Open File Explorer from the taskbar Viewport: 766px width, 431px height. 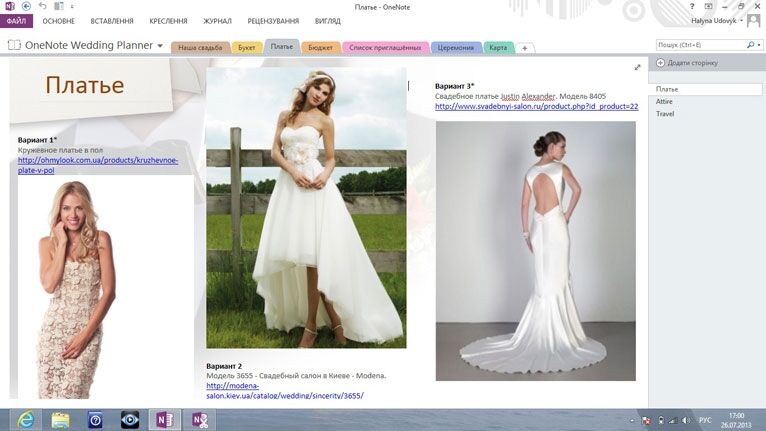pyautogui.click(x=60, y=419)
